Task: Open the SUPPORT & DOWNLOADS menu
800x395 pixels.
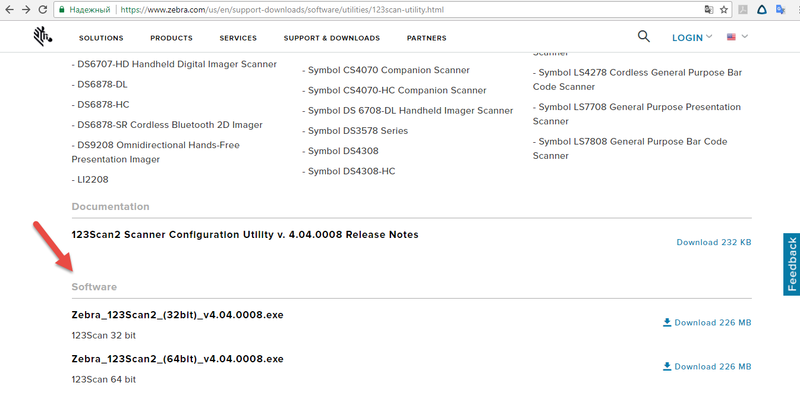Action: [x=332, y=38]
